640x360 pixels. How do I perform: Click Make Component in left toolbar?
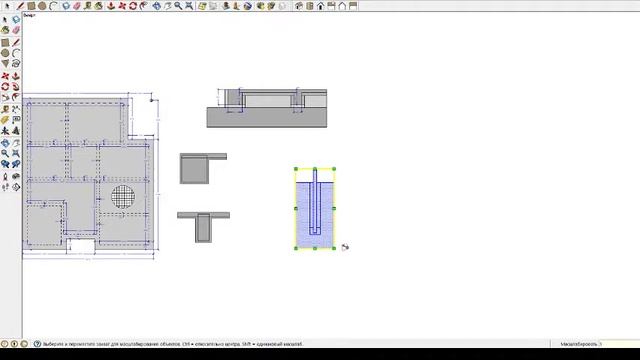[16, 20]
